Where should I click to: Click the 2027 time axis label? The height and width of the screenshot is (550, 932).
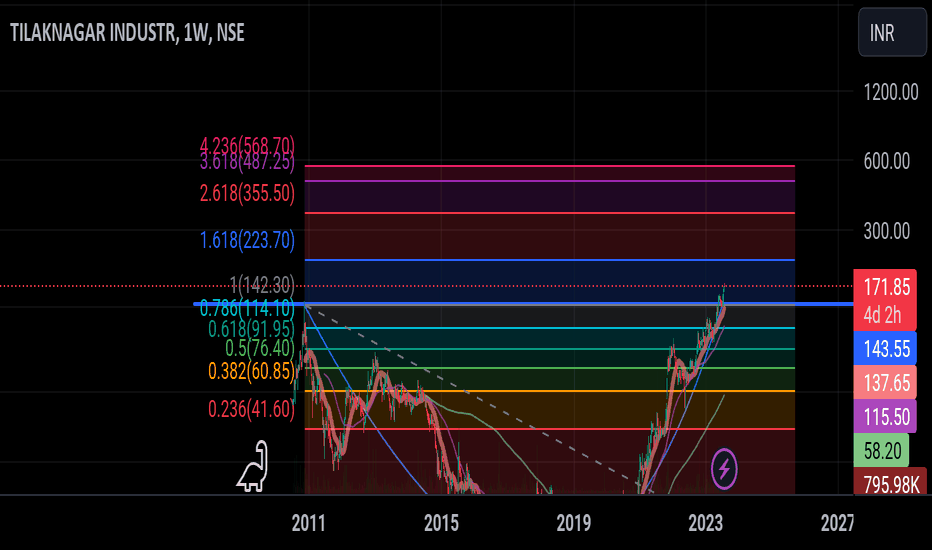(837, 523)
